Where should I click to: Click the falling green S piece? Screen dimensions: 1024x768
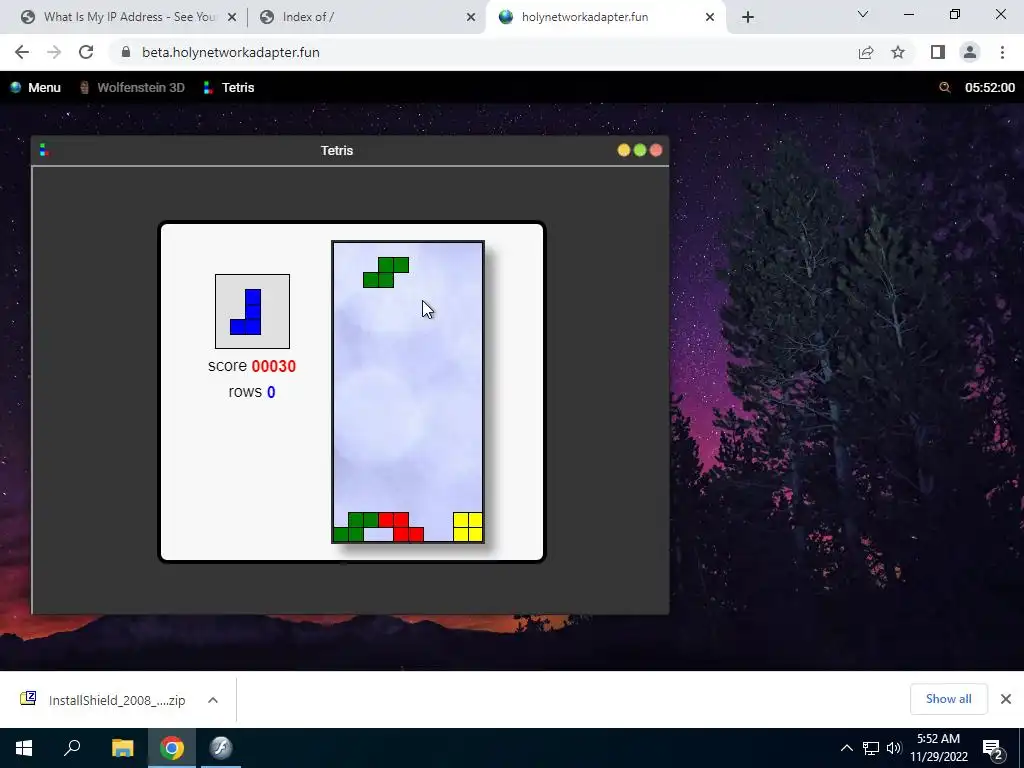click(x=386, y=272)
